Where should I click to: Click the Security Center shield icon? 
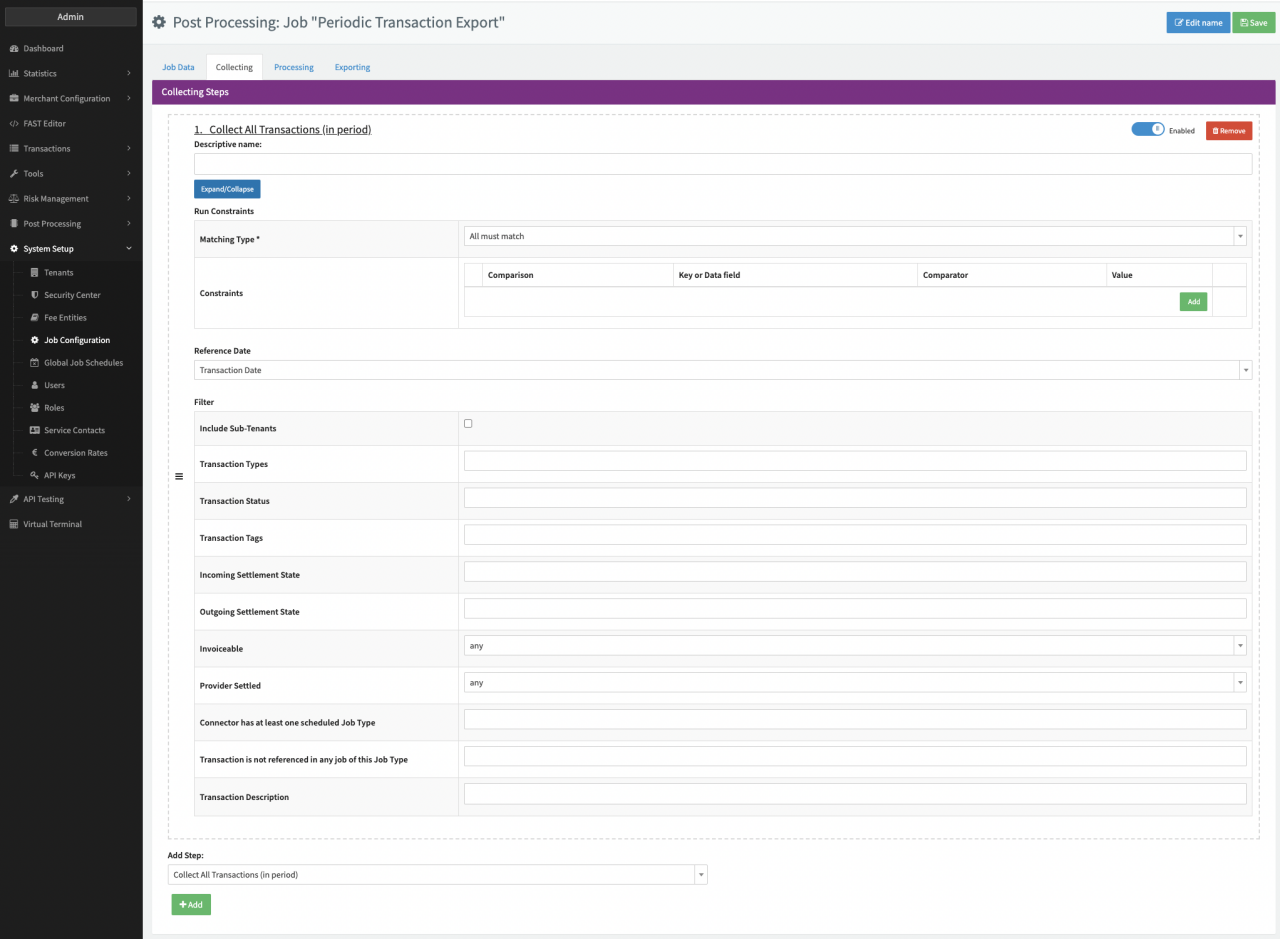coord(35,295)
